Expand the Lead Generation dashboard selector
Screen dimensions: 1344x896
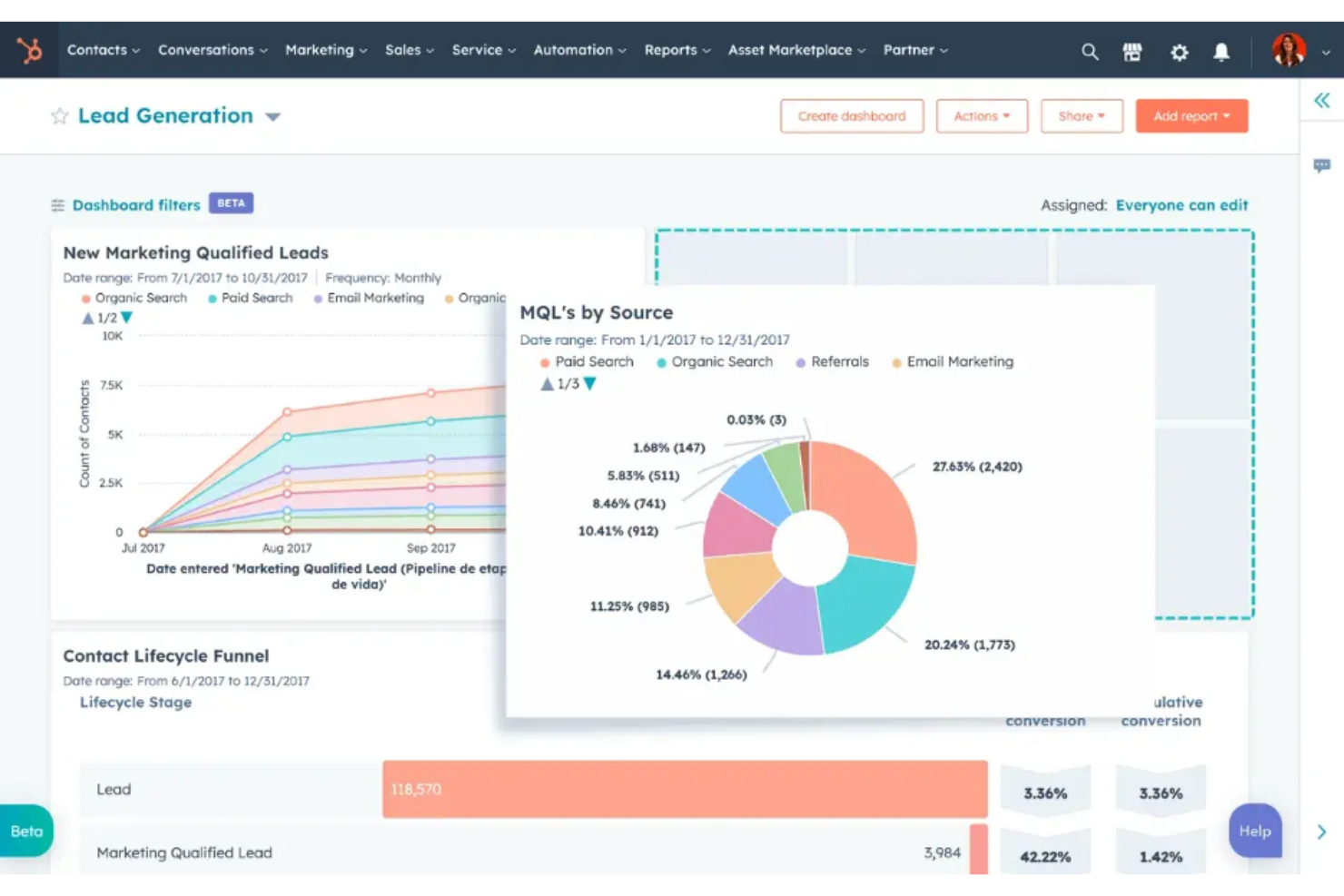[273, 116]
